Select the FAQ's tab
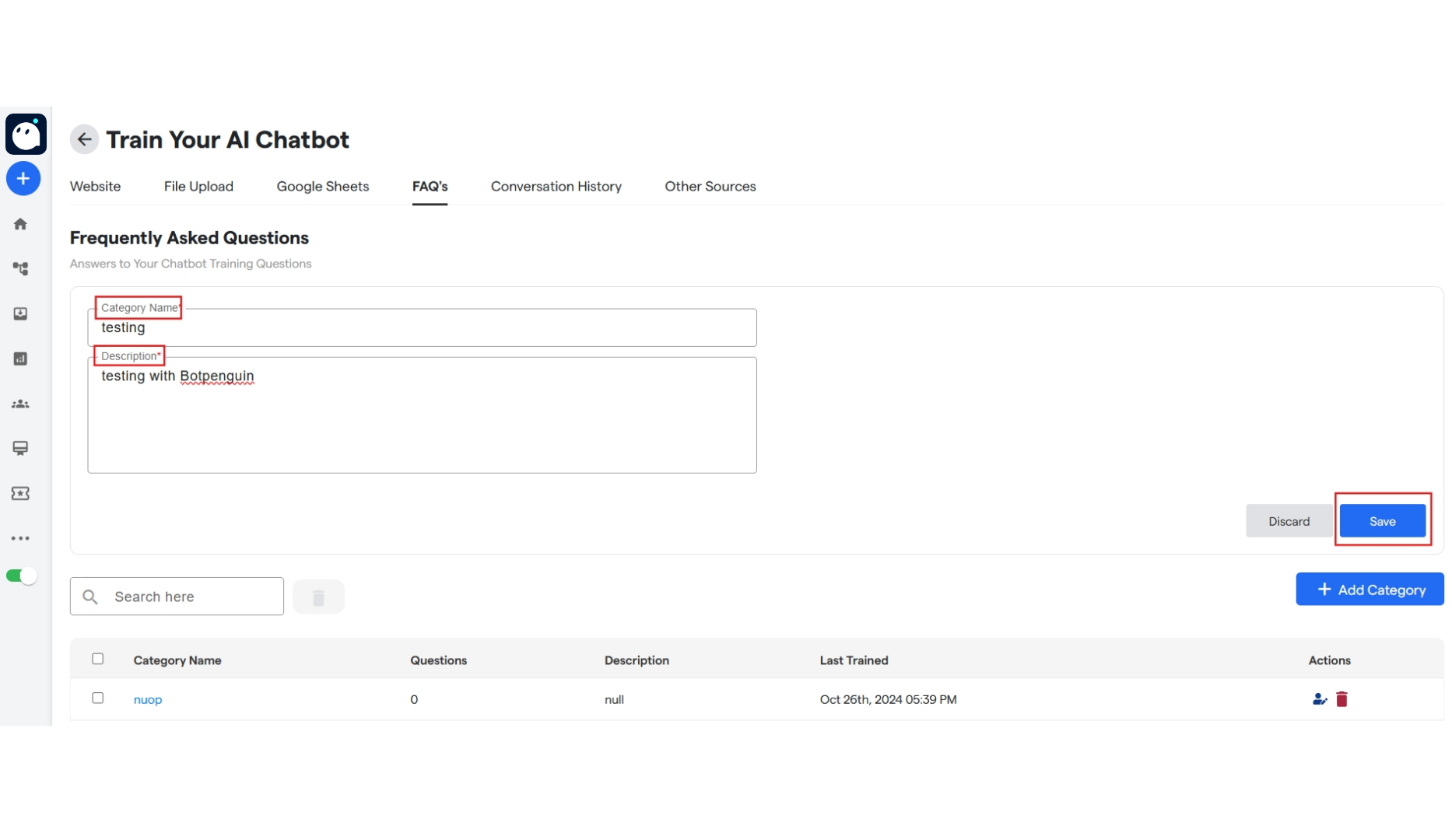Viewport: 1452px width, 840px height. [430, 186]
